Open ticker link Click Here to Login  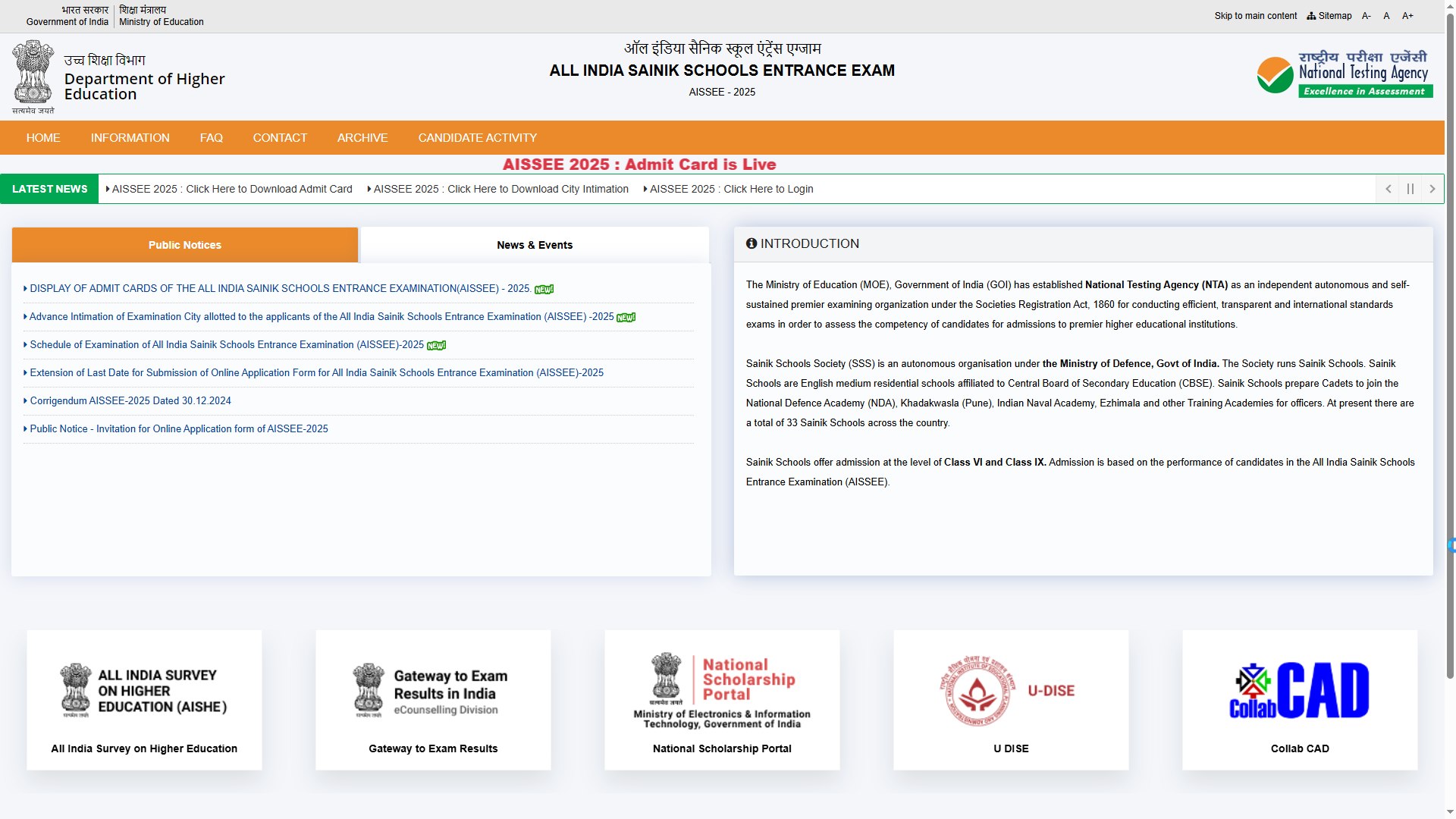tap(729, 189)
